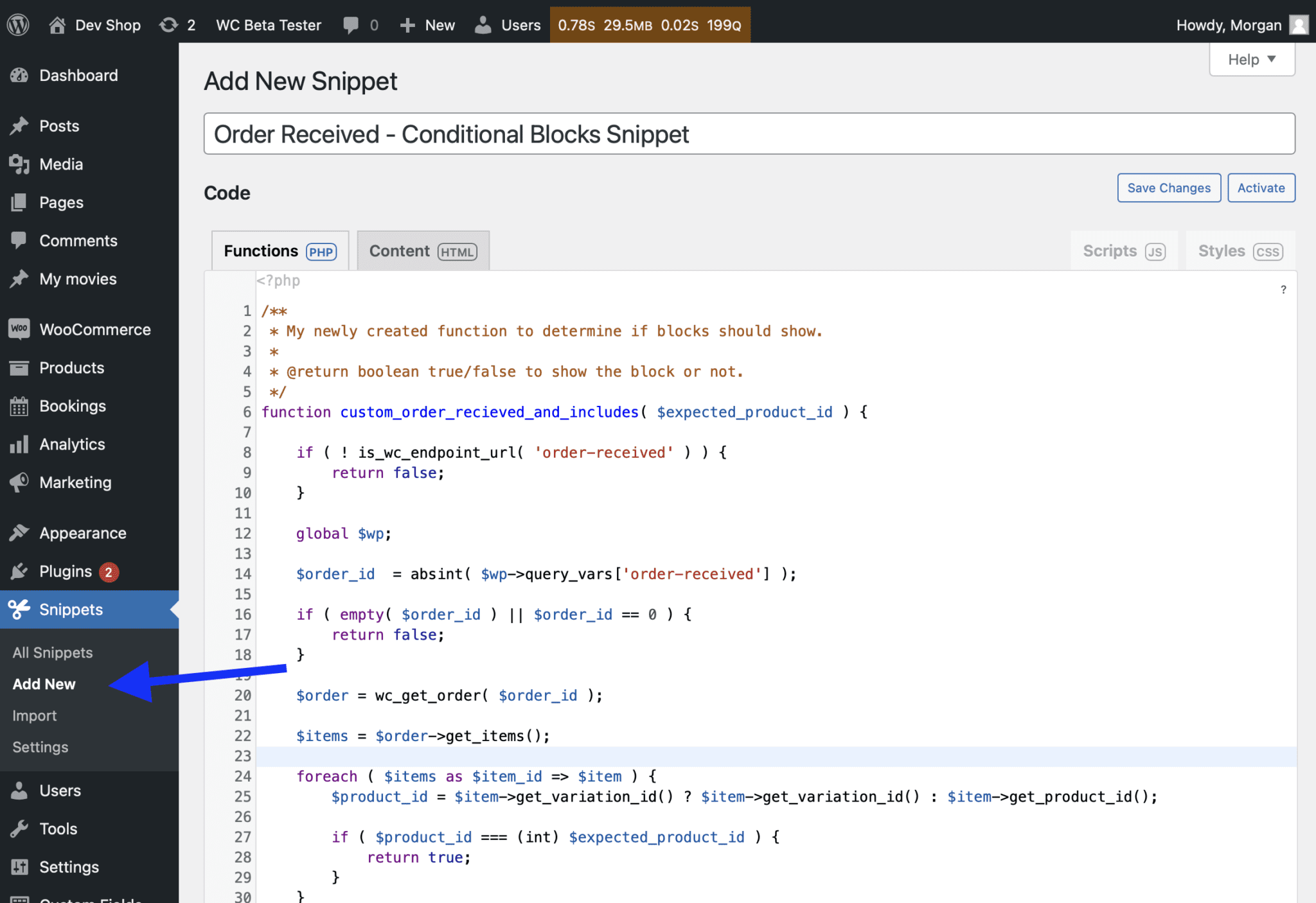1316x903 pixels.
Task: Activate the snippet
Action: [x=1260, y=188]
